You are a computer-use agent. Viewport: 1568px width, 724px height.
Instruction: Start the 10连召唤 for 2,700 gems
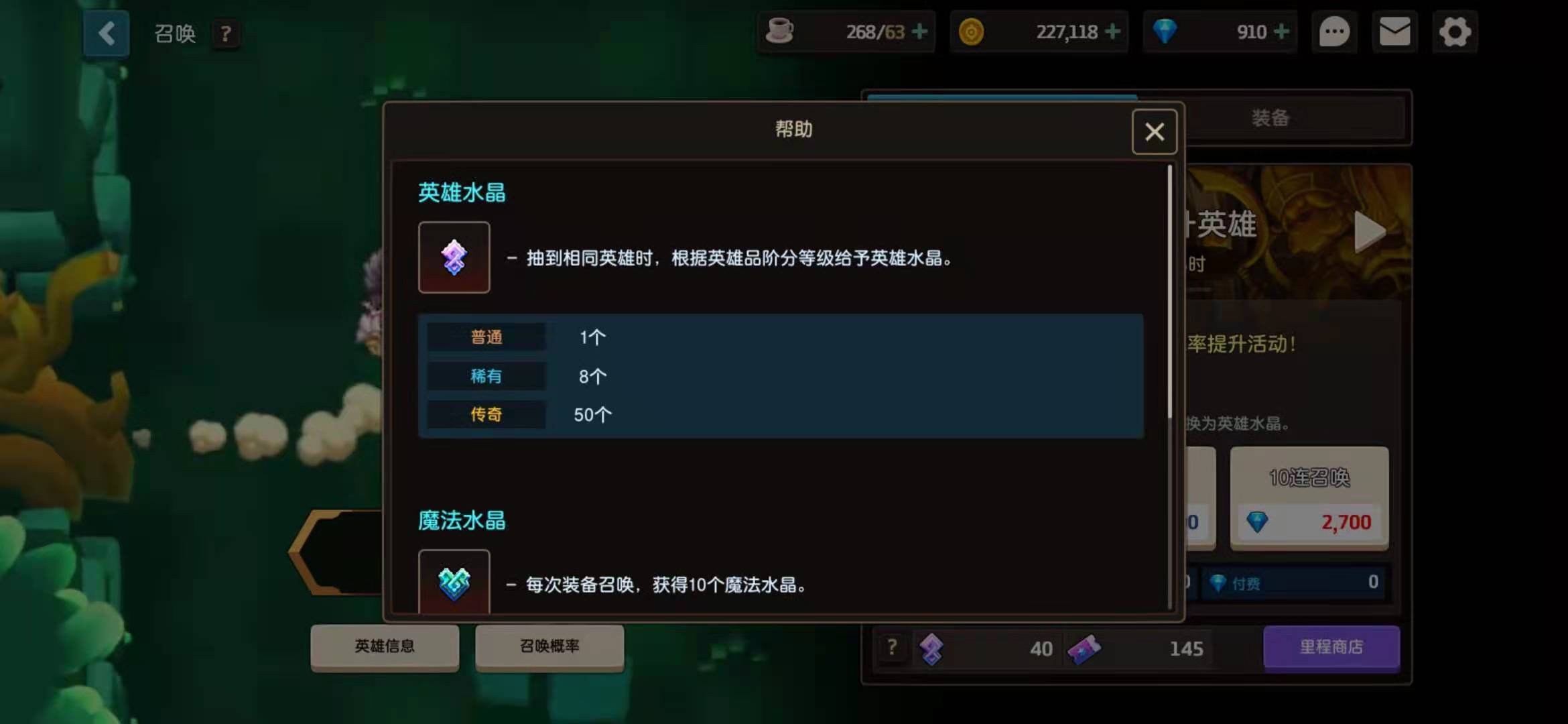1309,498
